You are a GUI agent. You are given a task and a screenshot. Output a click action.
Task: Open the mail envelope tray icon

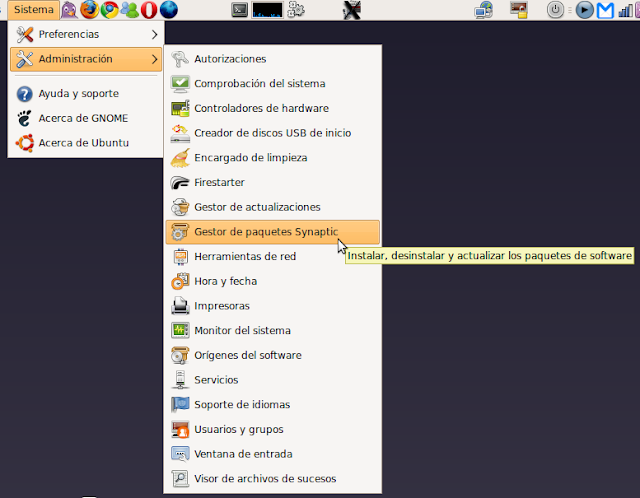605,11
